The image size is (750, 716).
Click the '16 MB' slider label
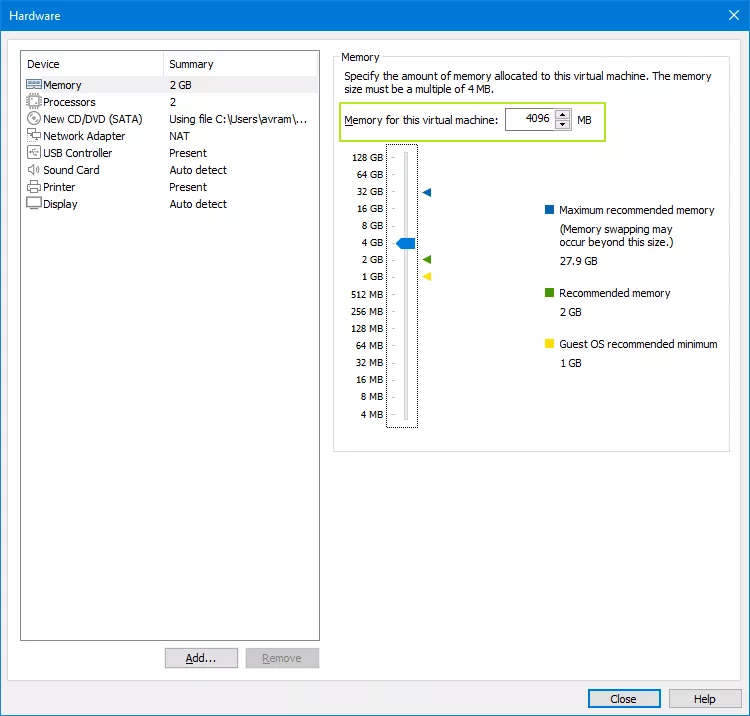tap(369, 379)
